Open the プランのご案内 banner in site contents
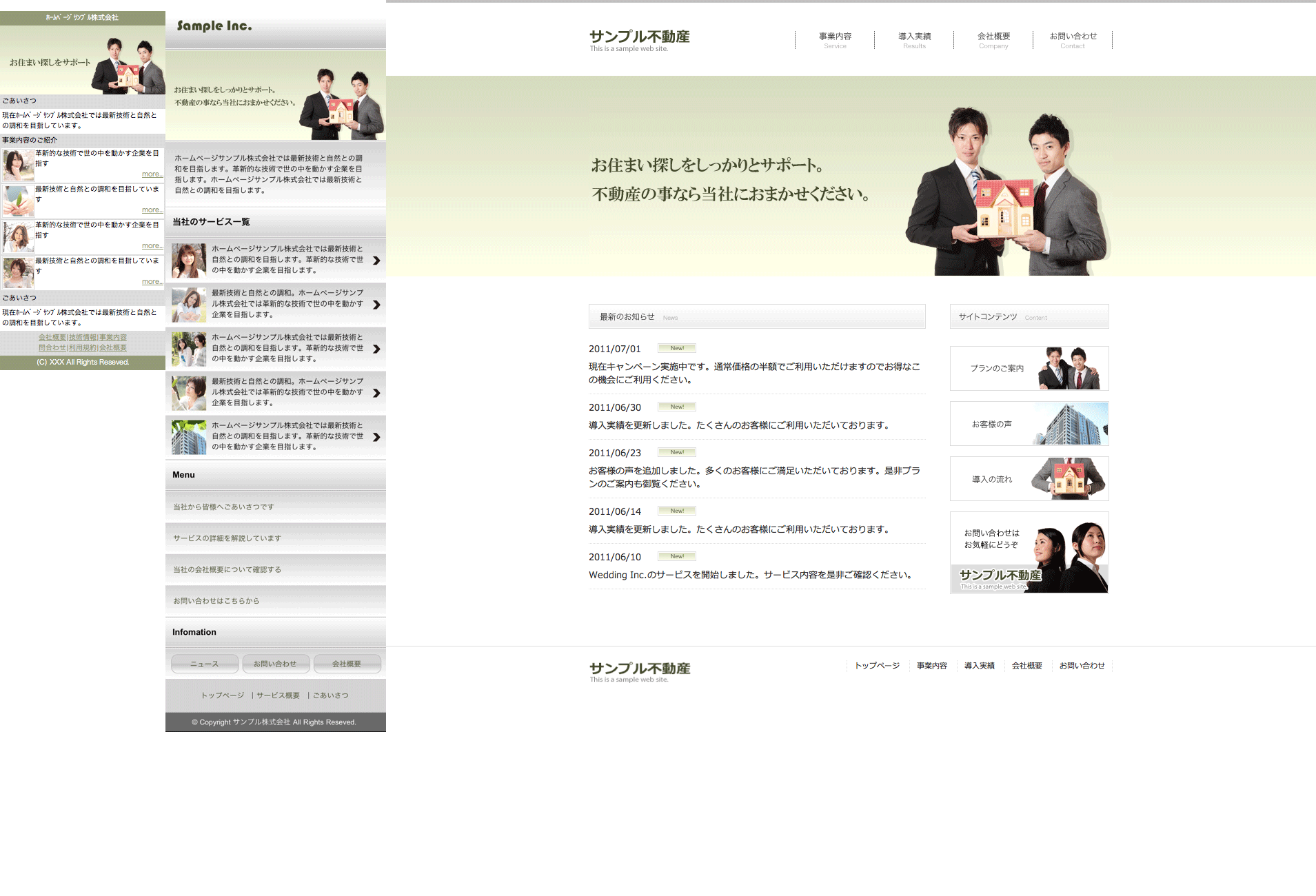Screen dimensions: 1316x896 tap(1029, 369)
